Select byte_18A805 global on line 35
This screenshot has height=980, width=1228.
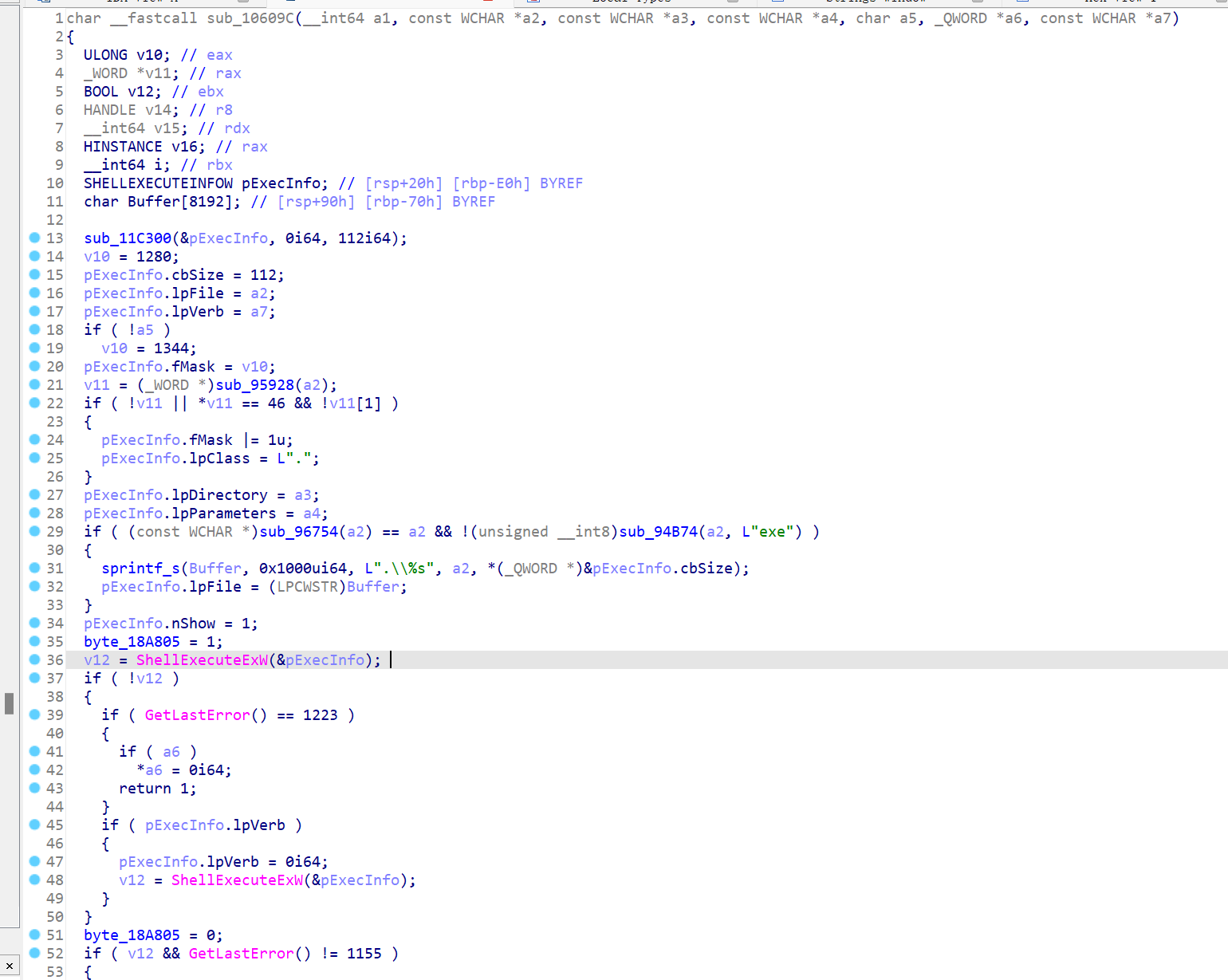pos(132,642)
